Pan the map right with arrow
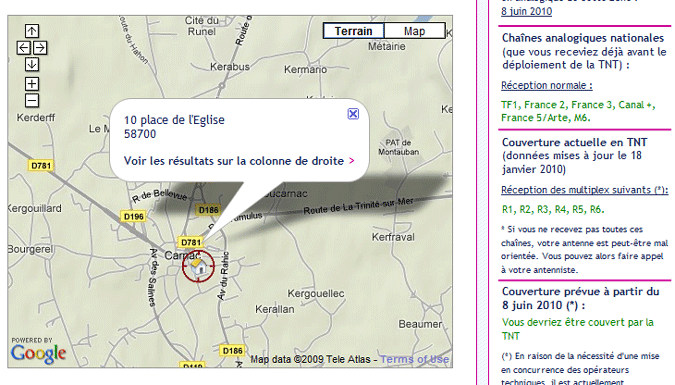The image size is (675, 385). pos(40,48)
